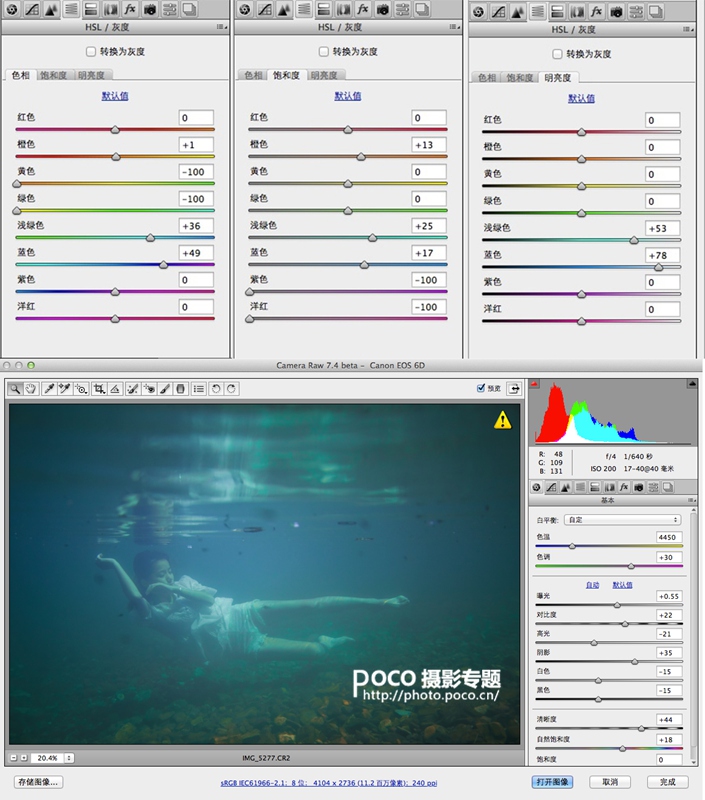Select the Zoom tool in Camera Raw toolbar
This screenshot has width=705, height=800.
(15, 389)
